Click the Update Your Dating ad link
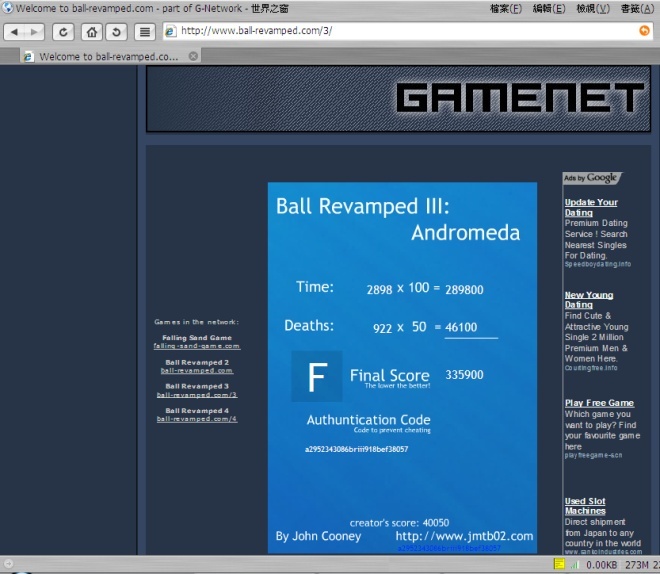Screen dimensions: 660x574 [x=591, y=207]
